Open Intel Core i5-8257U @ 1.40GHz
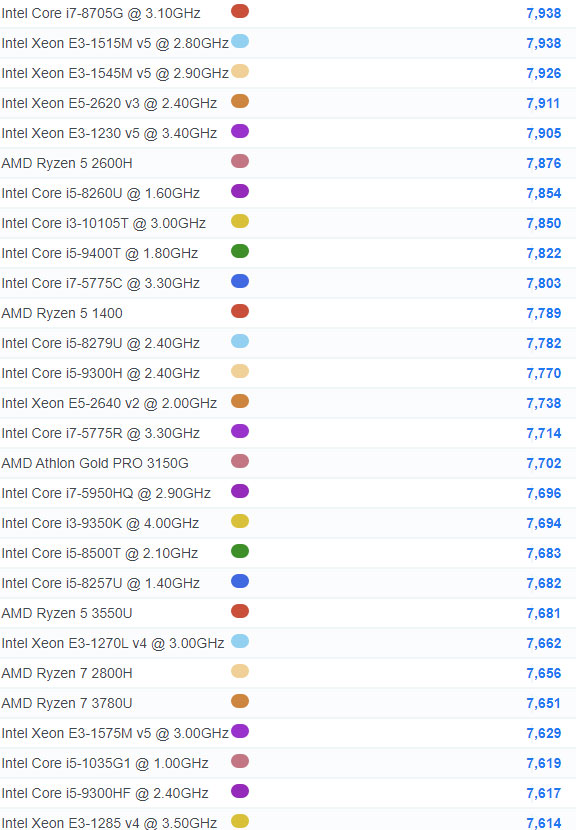The image size is (576, 830). [x=101, y=583]
